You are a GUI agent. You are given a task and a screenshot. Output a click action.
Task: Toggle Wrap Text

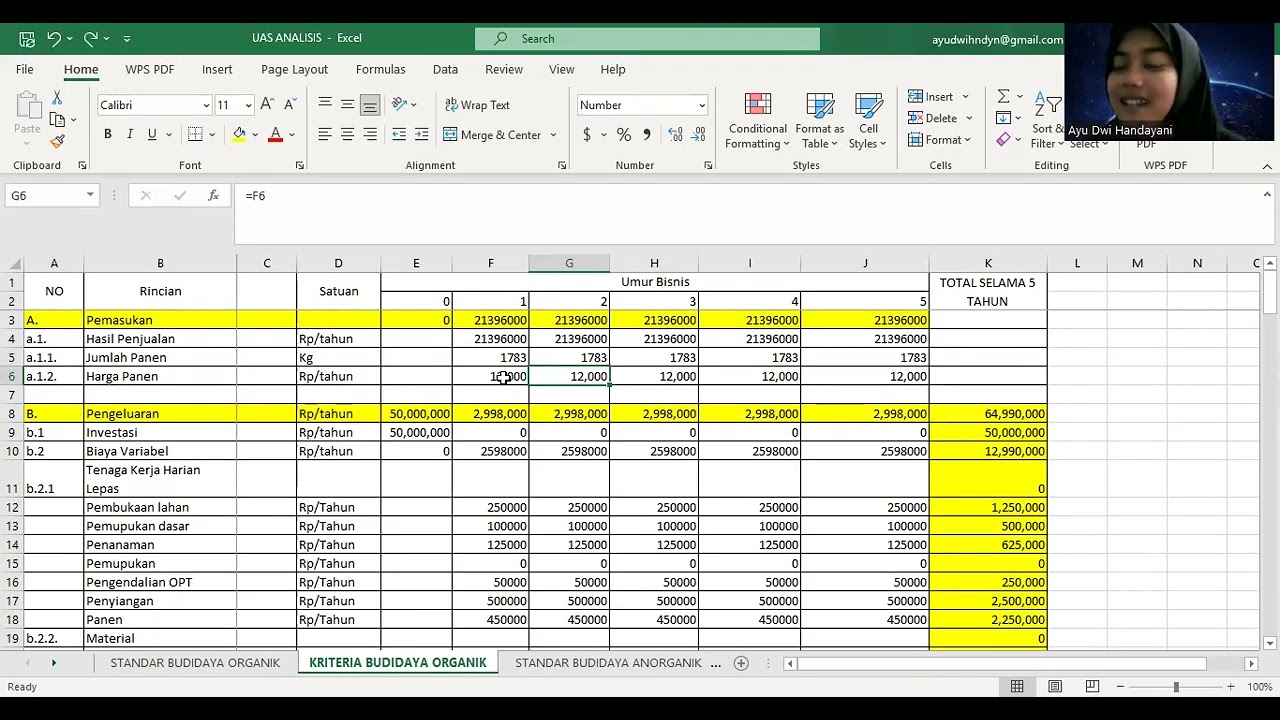pyautogui.click(x=477, y=104)
